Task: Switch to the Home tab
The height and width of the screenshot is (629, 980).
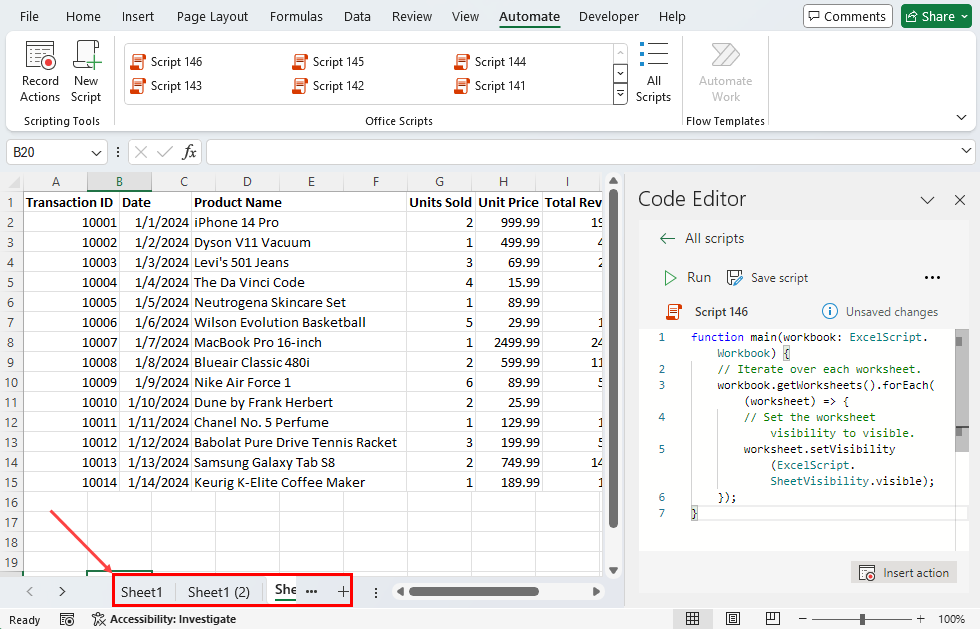Action: point(83,17)
